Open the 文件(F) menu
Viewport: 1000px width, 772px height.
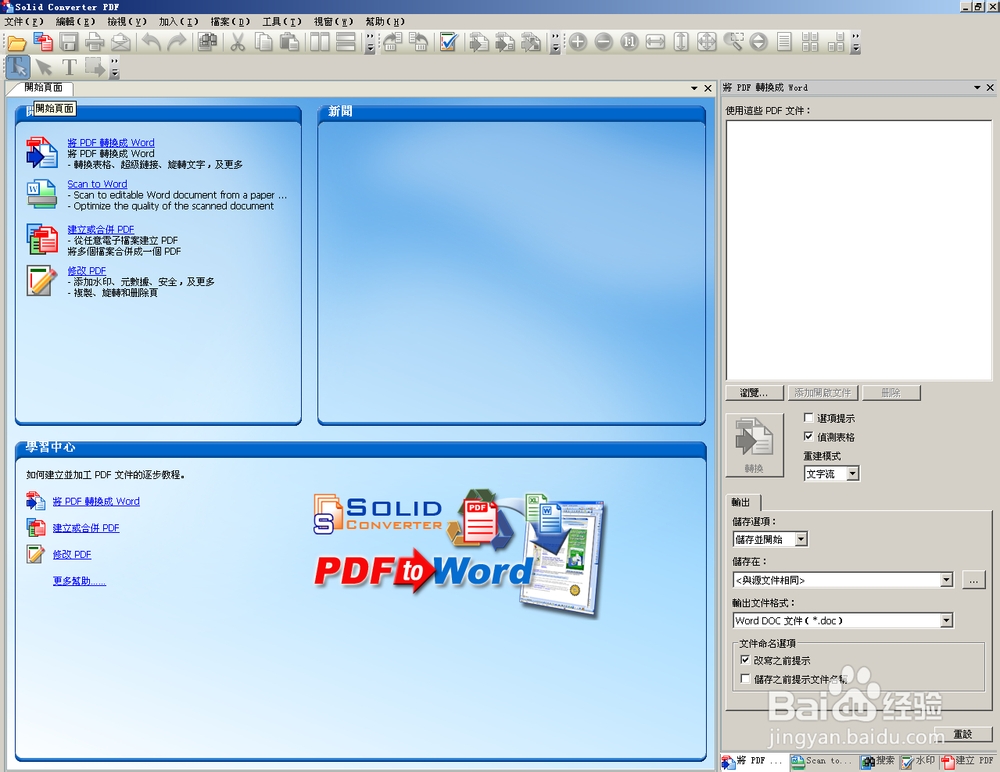[24, 22]
